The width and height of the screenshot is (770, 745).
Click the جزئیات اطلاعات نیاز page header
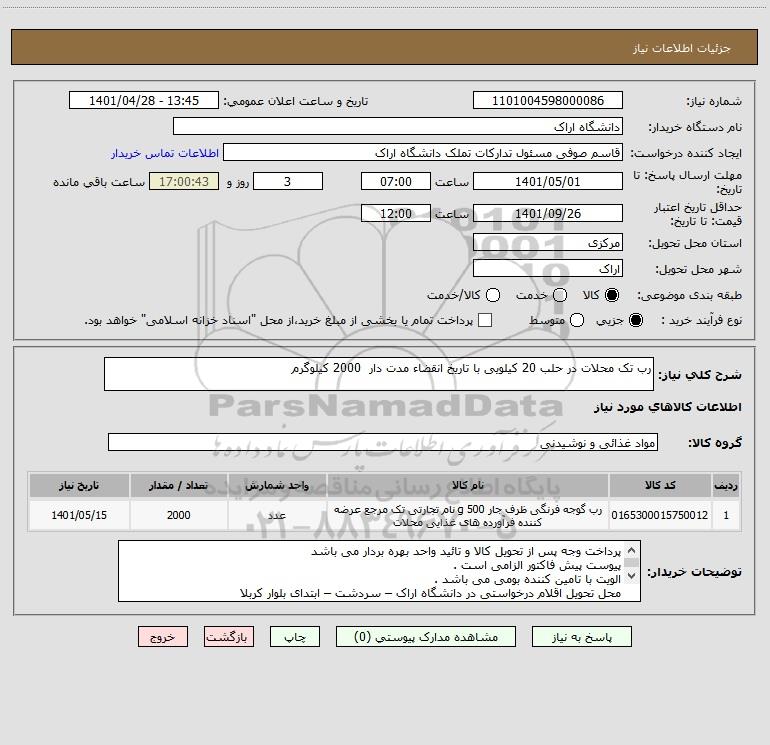tap(682, 48)
